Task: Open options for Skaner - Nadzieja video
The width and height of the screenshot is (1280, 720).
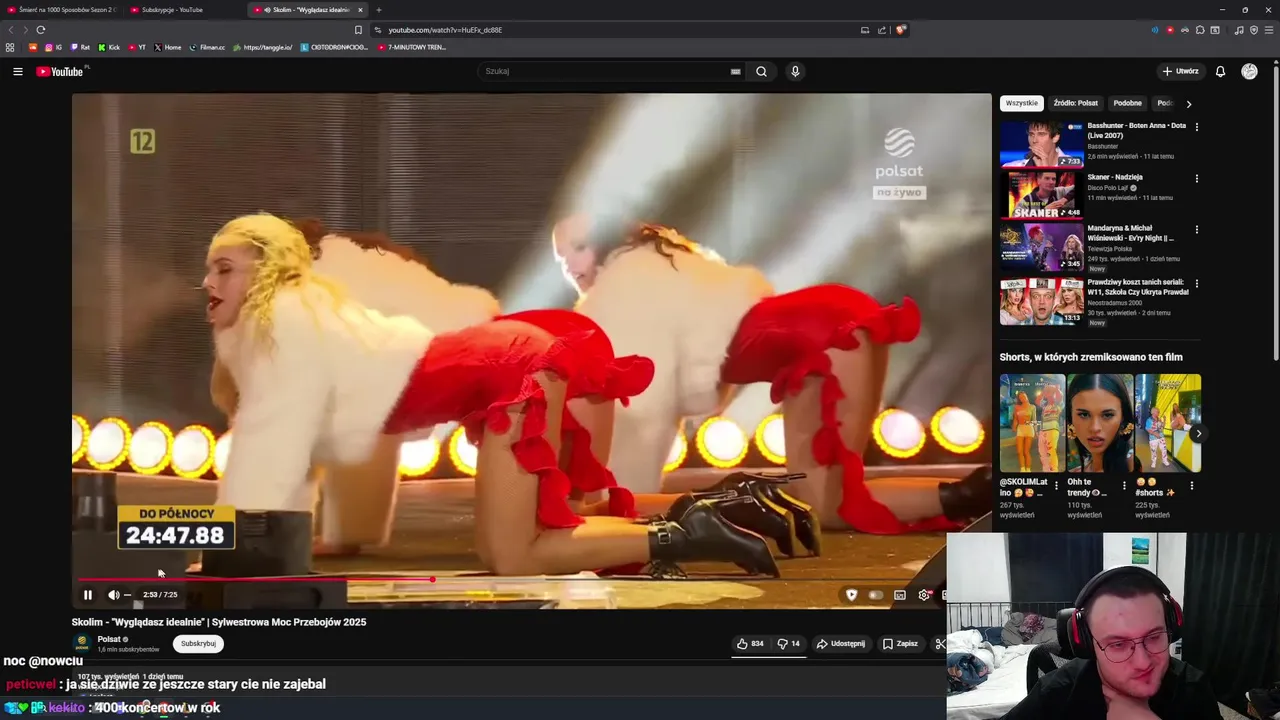Action: (1196, 178)
